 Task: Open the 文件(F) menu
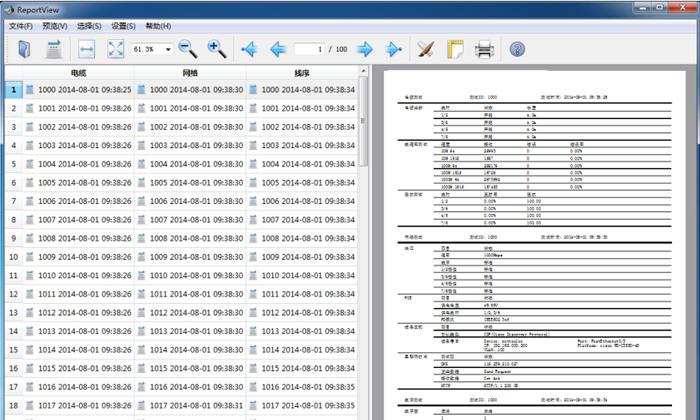point(21,26)
